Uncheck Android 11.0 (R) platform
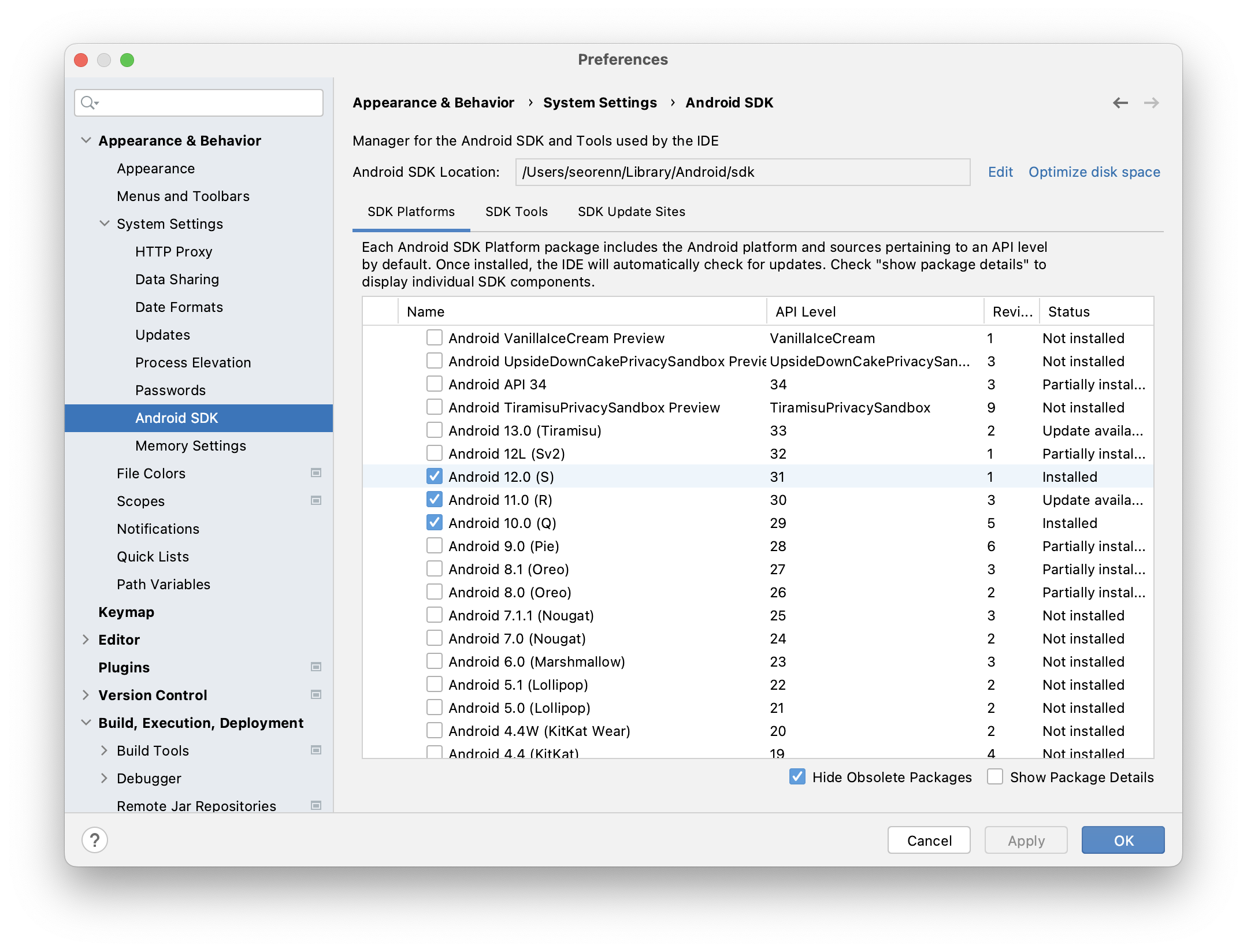 434,500
